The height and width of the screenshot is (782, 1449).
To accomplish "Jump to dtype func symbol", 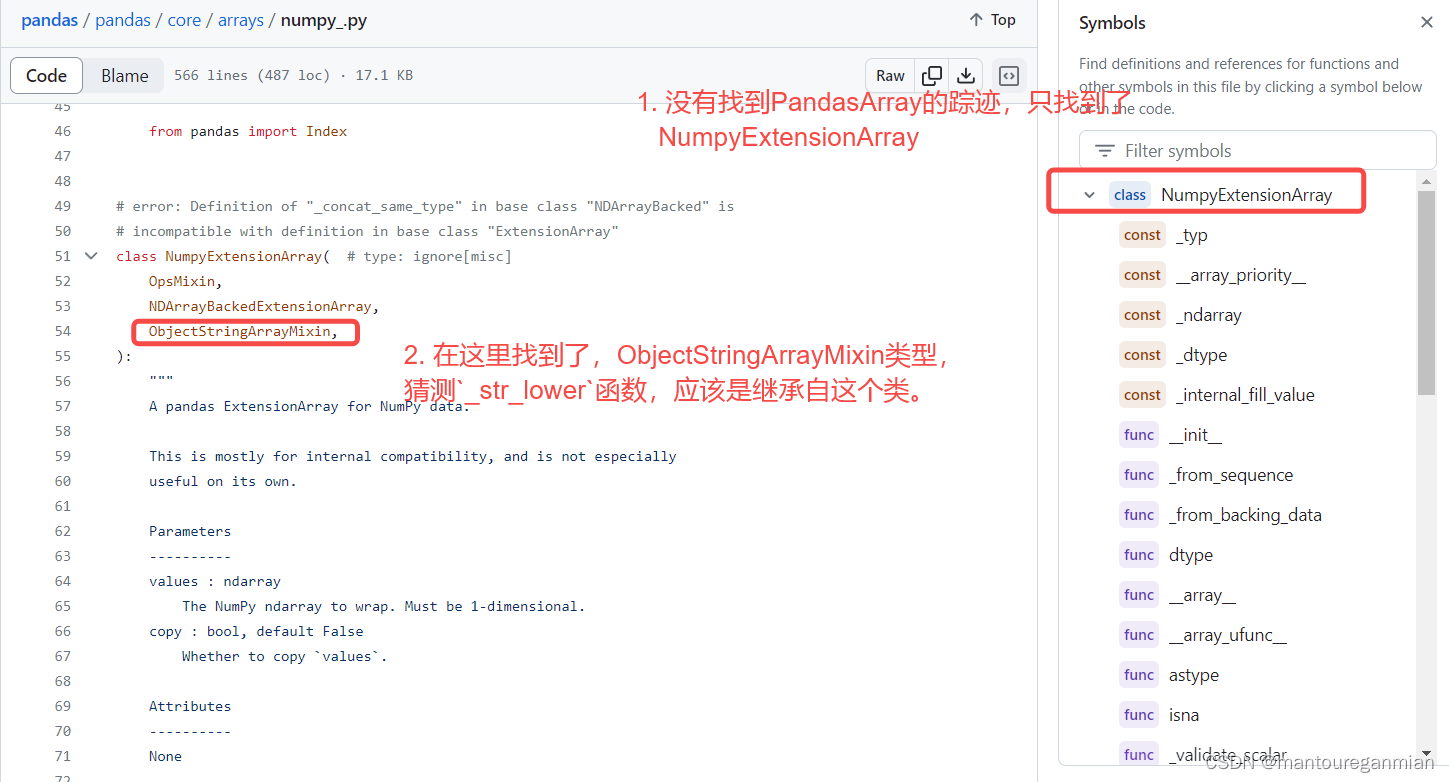I will (1191, 555).
